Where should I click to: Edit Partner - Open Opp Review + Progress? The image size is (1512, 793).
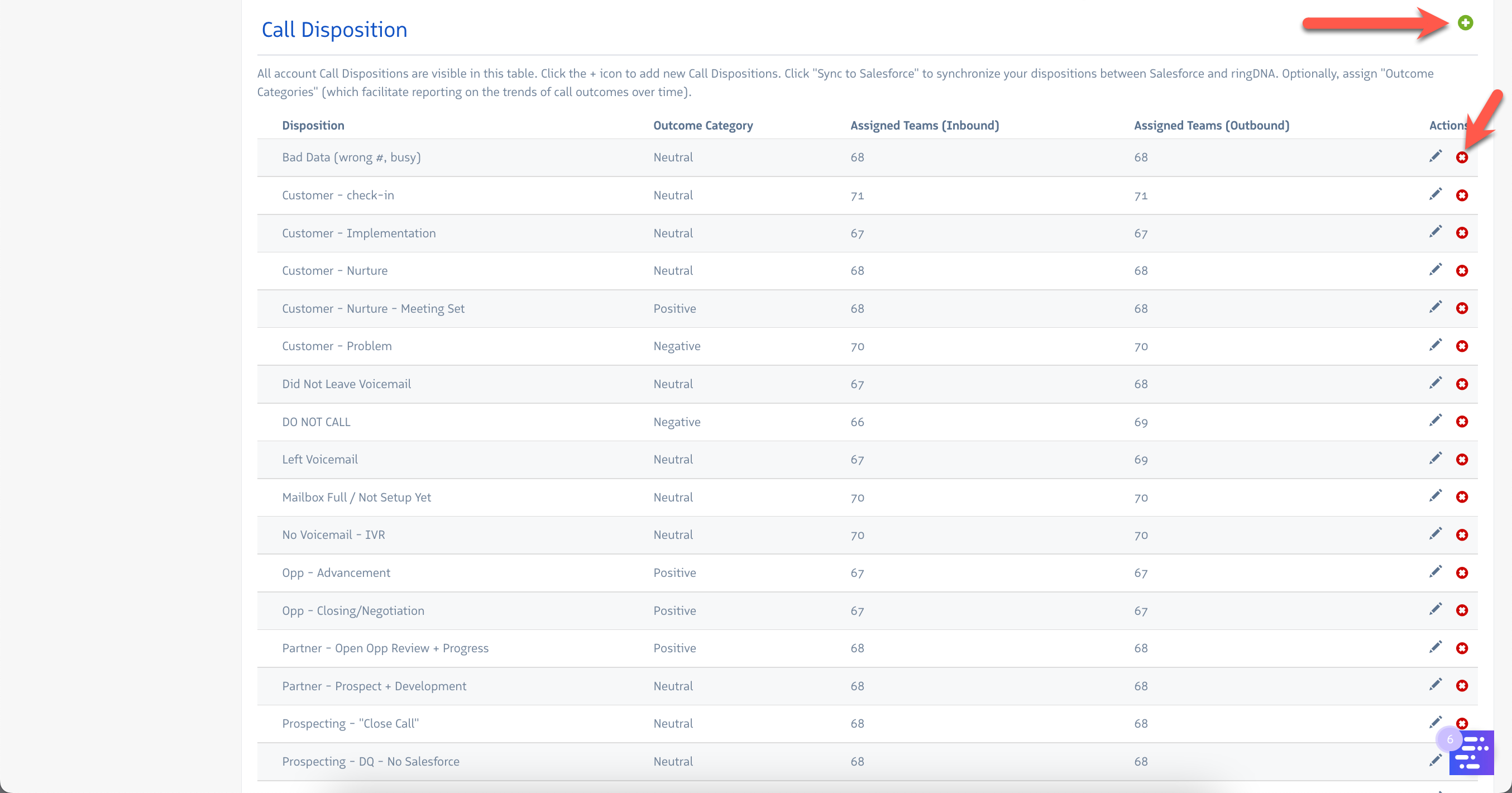pos(1435,647)
